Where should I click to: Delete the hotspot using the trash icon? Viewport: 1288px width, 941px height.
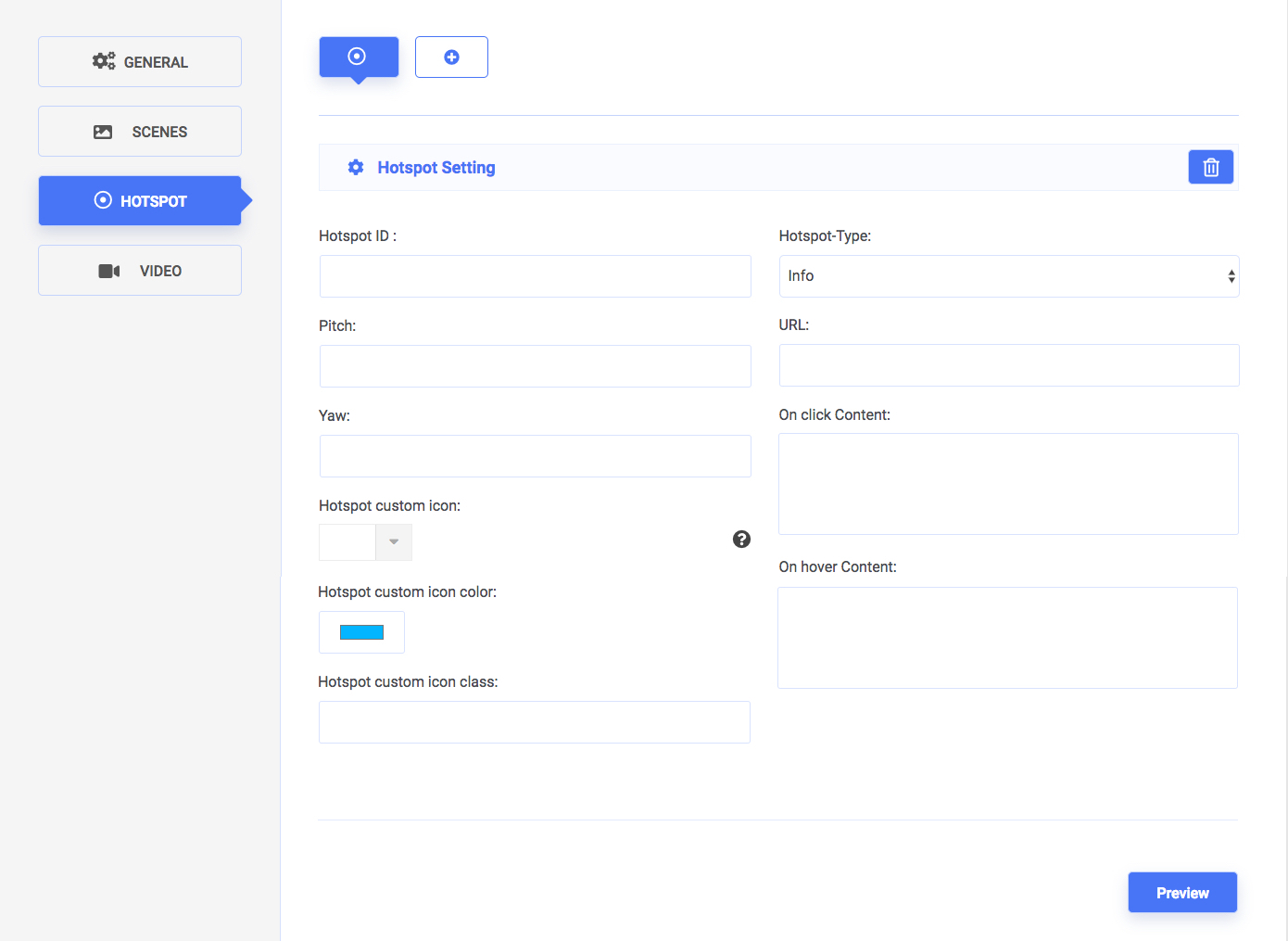(1211, 167)
